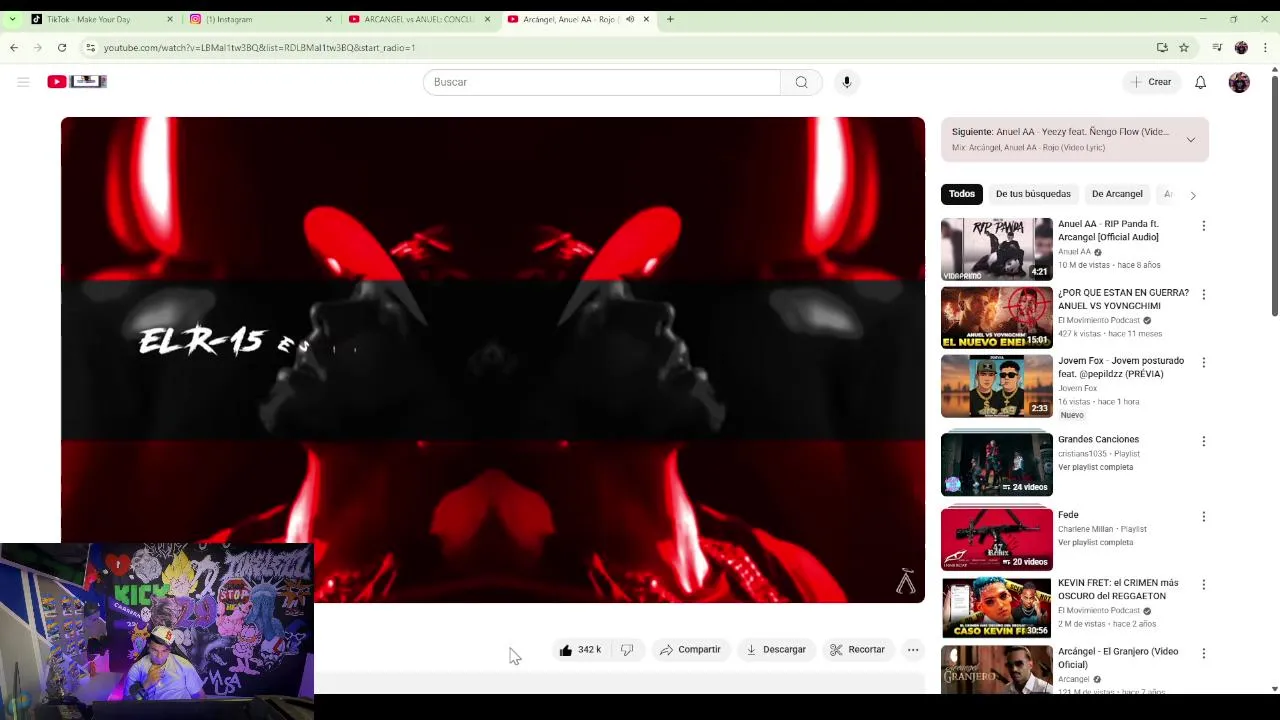Select the Todos filter chip
Image resolution: width=1280 pixels, height=720 pixels.
coord(962,194)
